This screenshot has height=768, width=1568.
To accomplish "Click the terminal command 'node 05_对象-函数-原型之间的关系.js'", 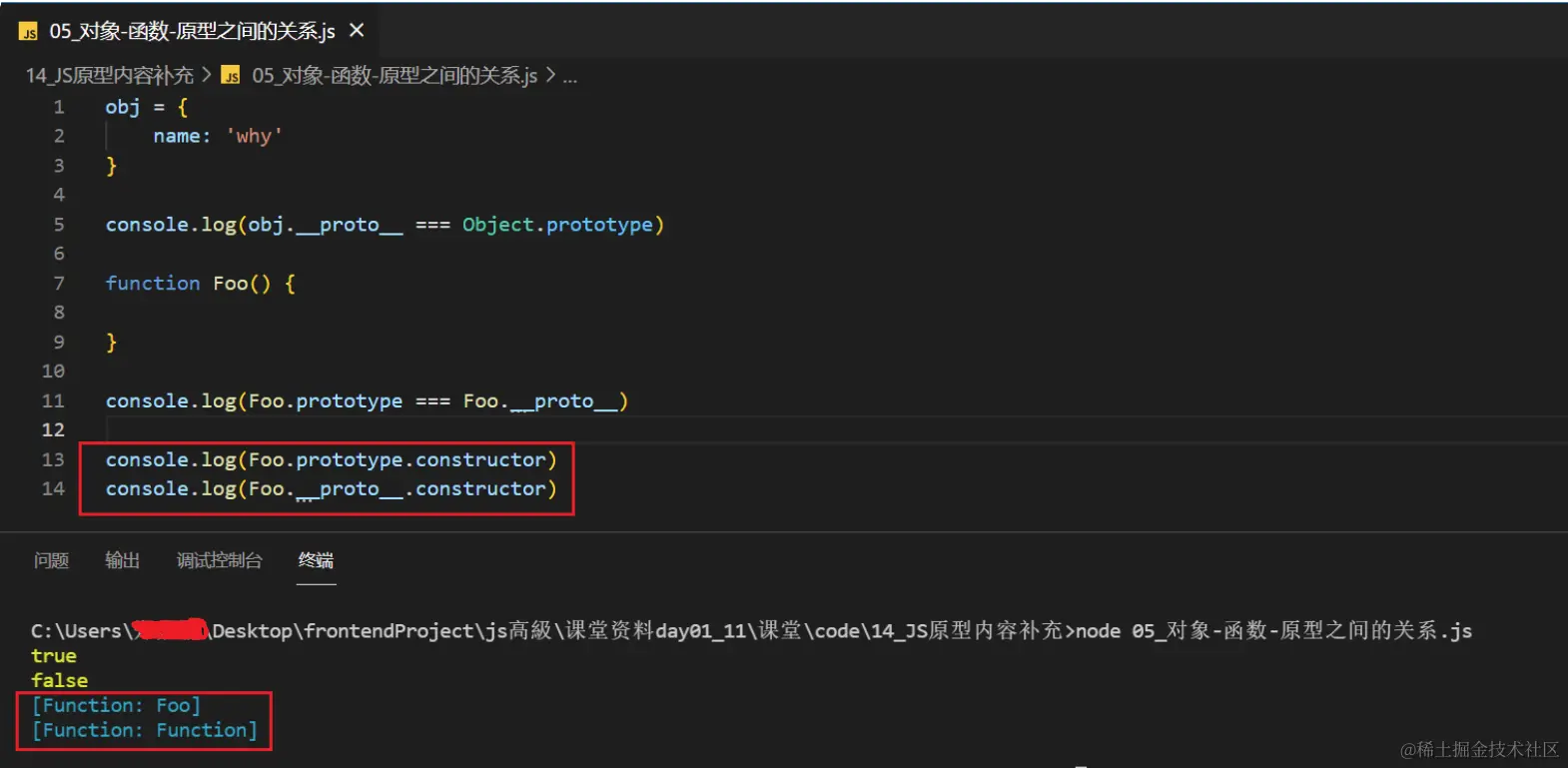I will (1273, 631).
